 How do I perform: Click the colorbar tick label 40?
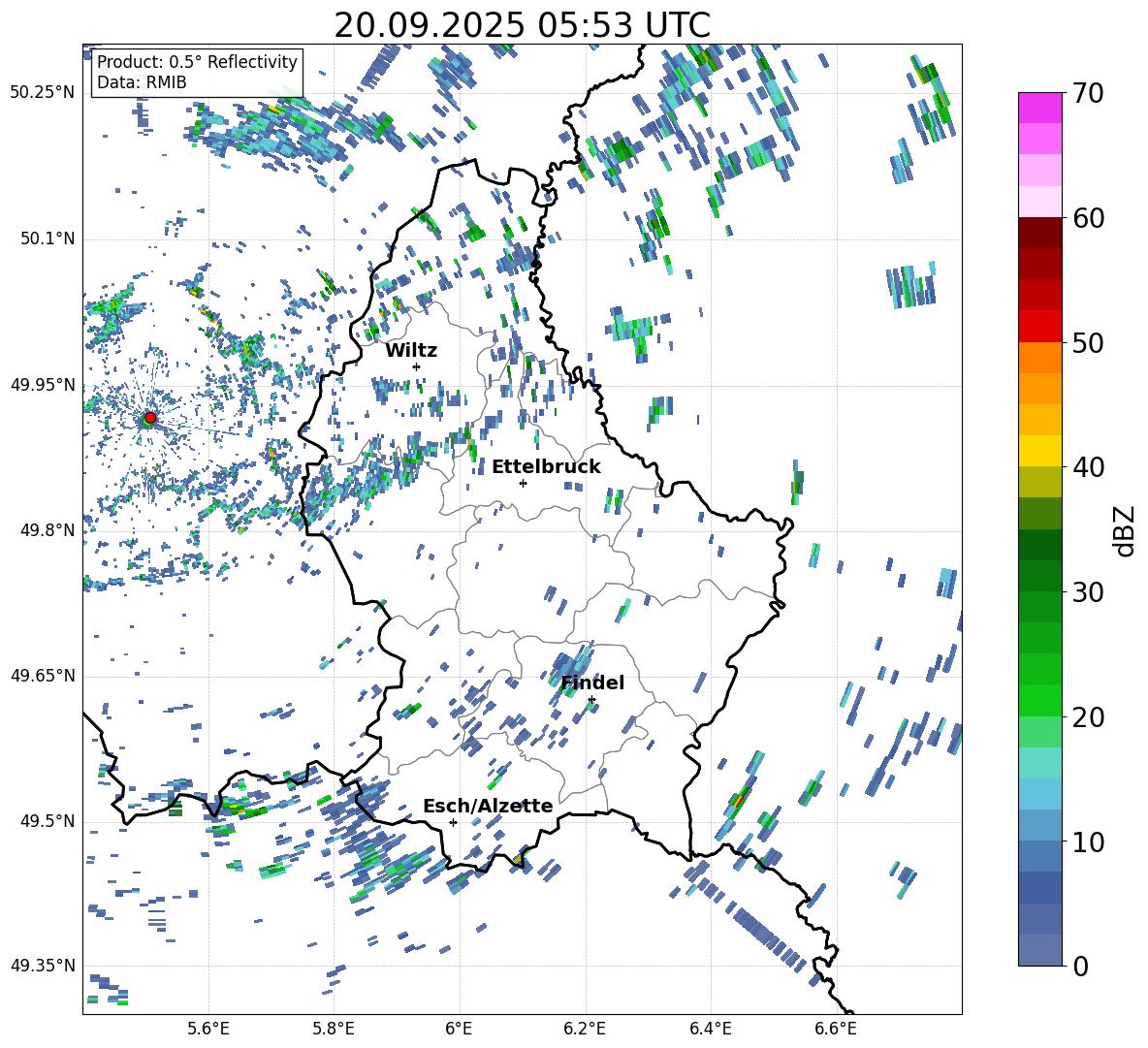(x=1088, y=467)
